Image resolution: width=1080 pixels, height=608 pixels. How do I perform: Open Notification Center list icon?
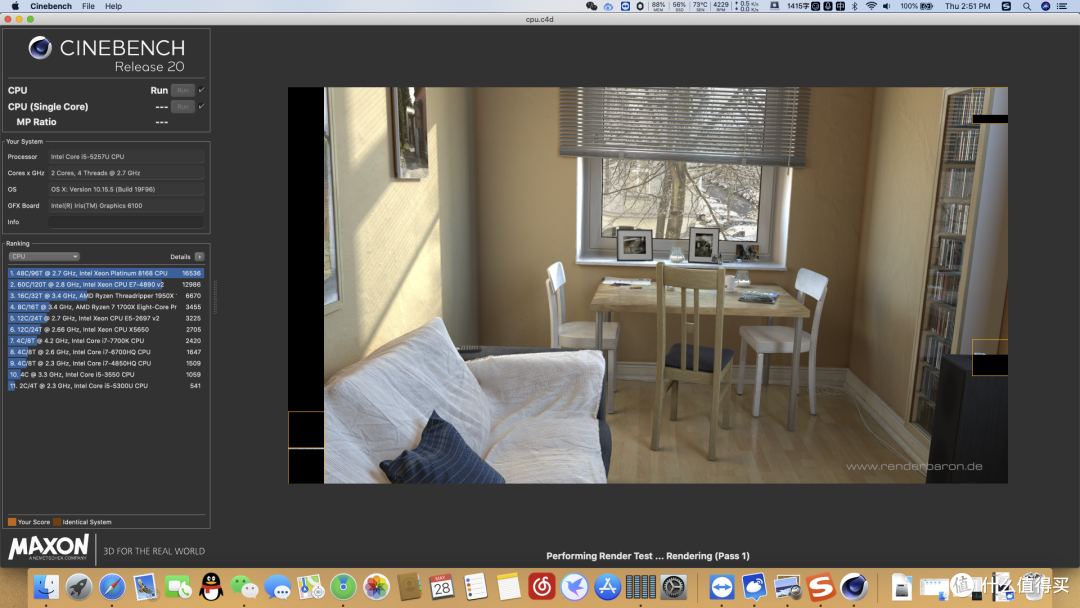(1063, 6)
